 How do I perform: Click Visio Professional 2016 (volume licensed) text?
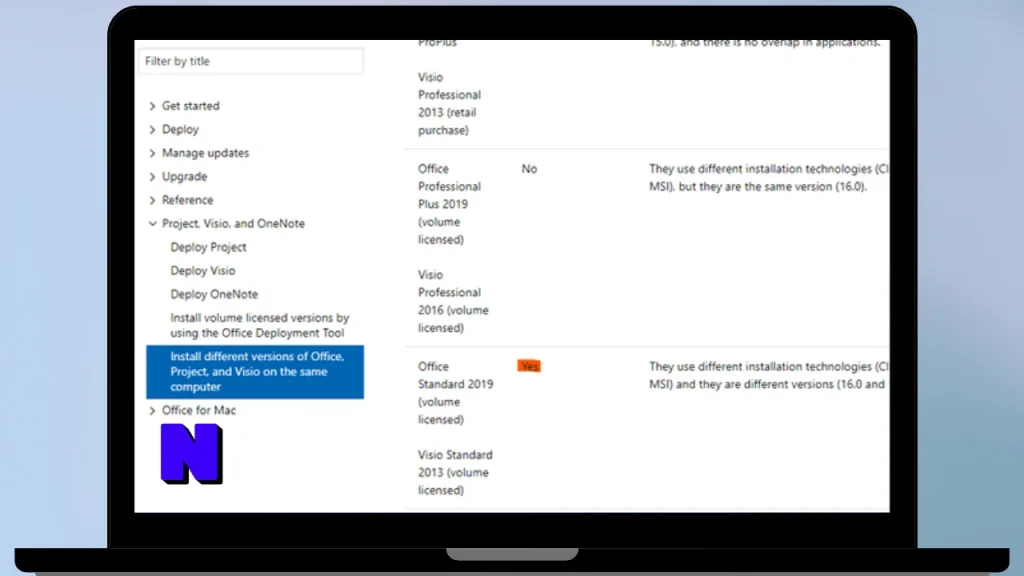[x=453, y=301]
